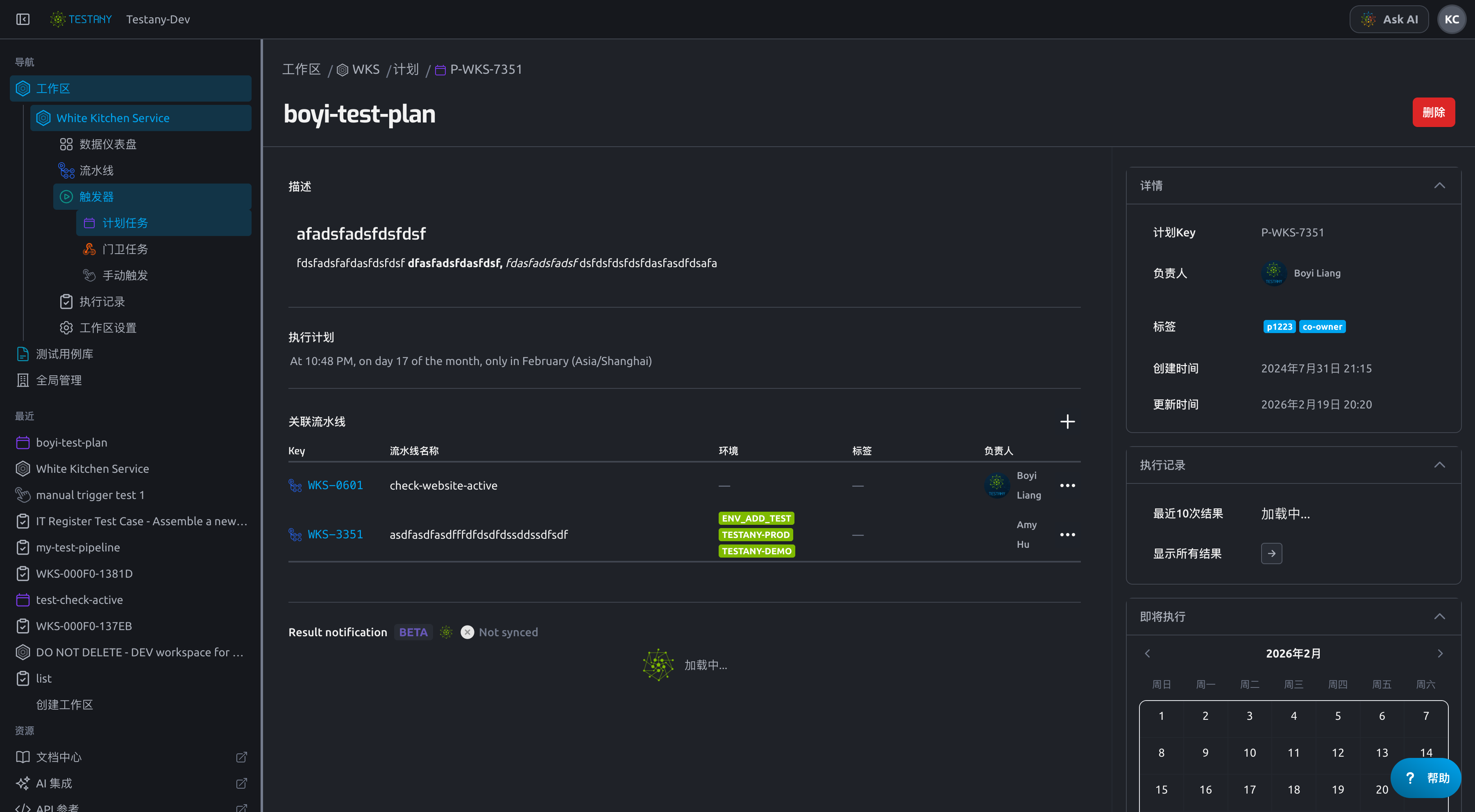Click the red 删除 button
Screen dimensions: 1475x812
[1433, 112]
